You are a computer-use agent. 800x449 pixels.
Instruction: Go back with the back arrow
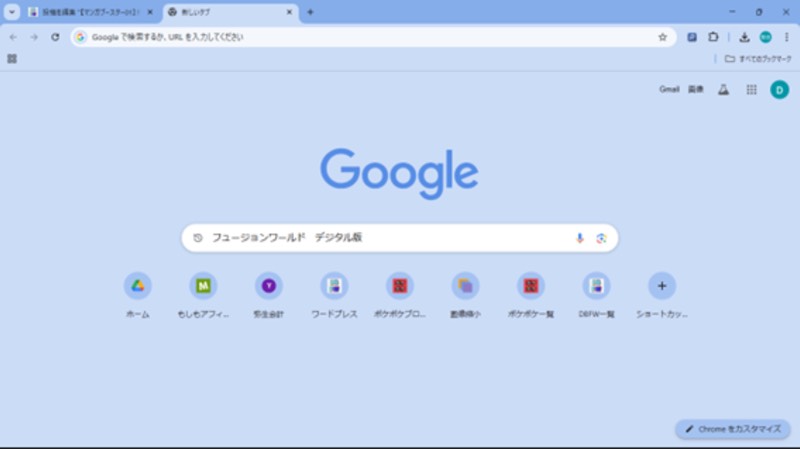click(13, 37)
